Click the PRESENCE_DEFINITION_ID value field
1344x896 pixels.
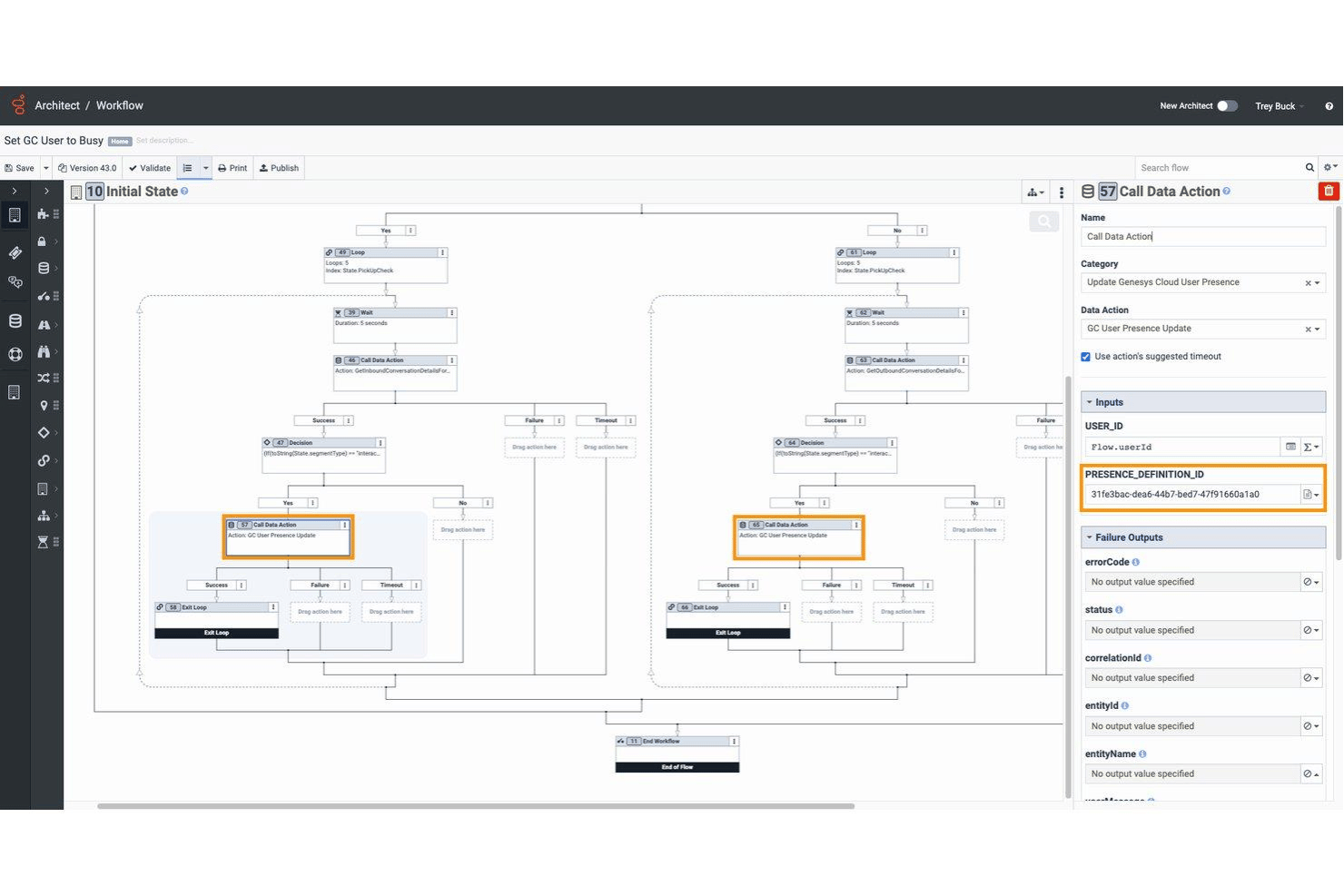click(x=1191, y=495)
